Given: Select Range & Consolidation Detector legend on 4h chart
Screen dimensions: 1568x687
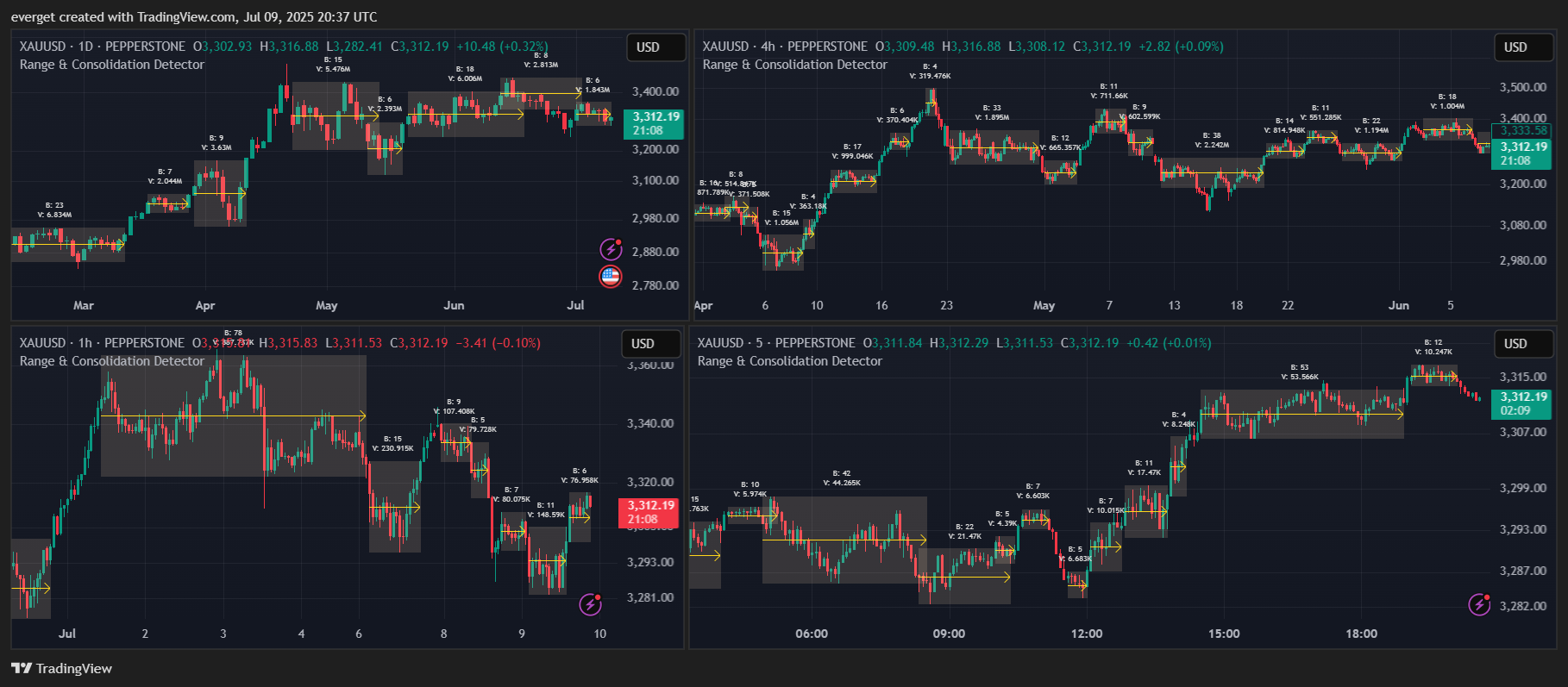Looking at the screenshot, I should [x=795, y=65].
